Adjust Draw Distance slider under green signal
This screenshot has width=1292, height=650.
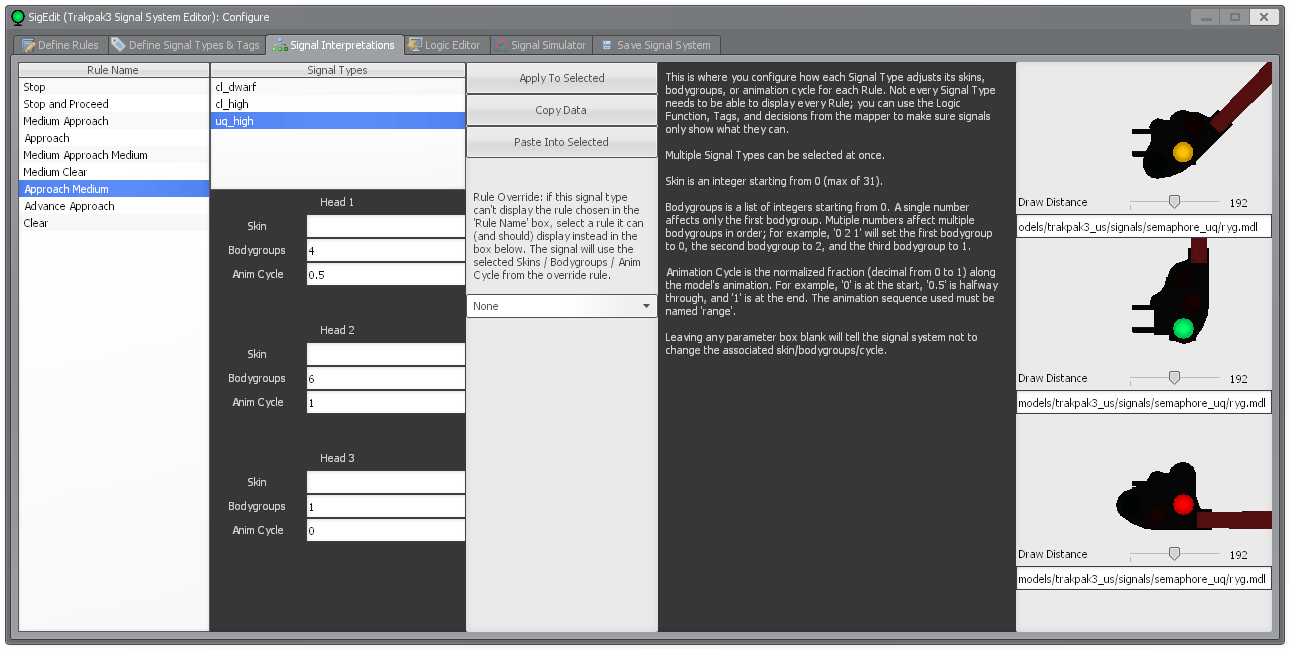point(1174,378)
